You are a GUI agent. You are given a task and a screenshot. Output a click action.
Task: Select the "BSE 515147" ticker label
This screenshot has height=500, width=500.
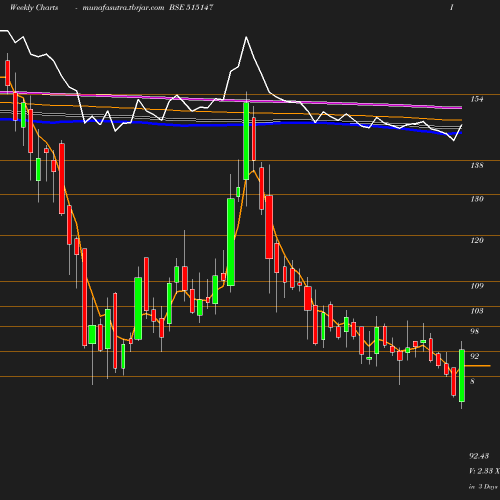point(191,7)
